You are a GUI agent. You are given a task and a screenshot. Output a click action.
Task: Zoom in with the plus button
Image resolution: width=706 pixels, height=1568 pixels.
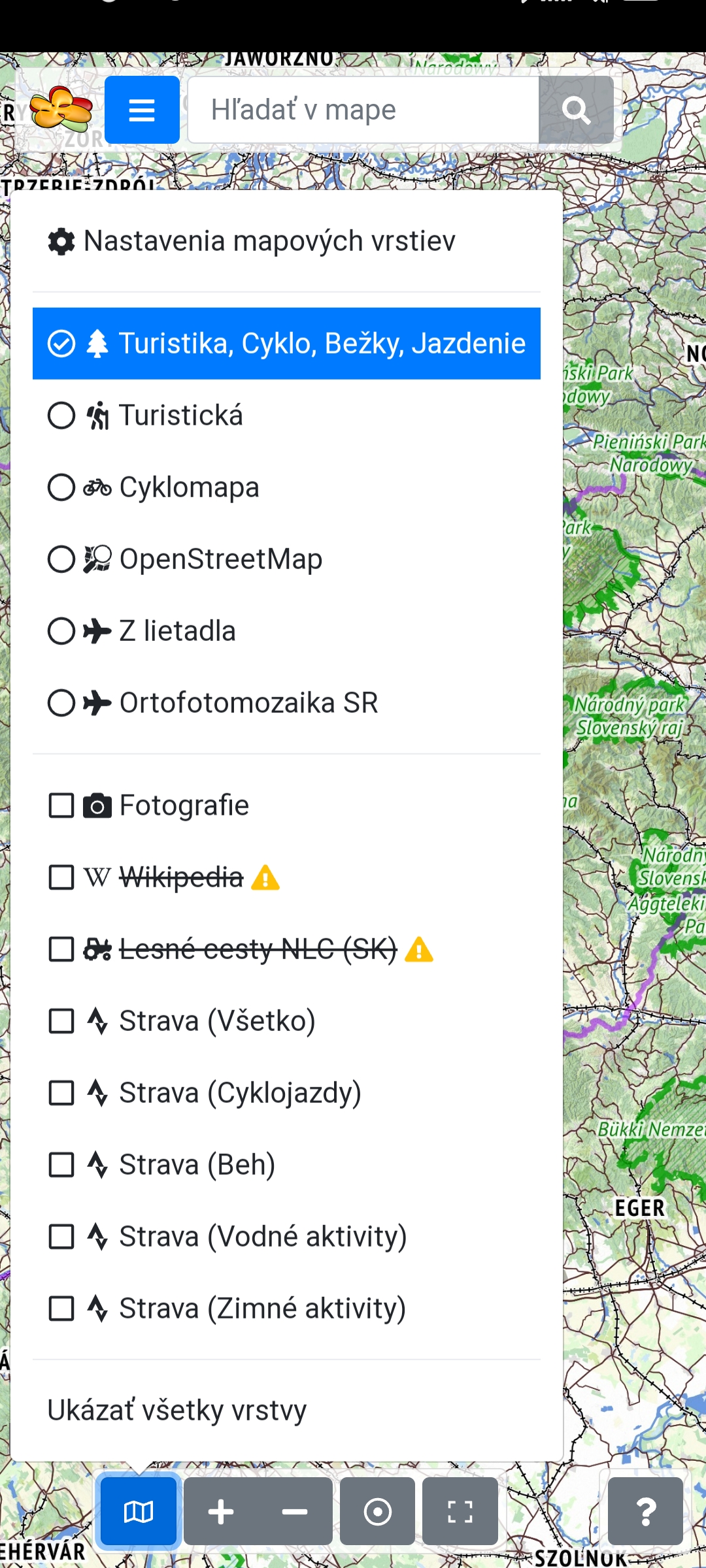(221, 1511)
